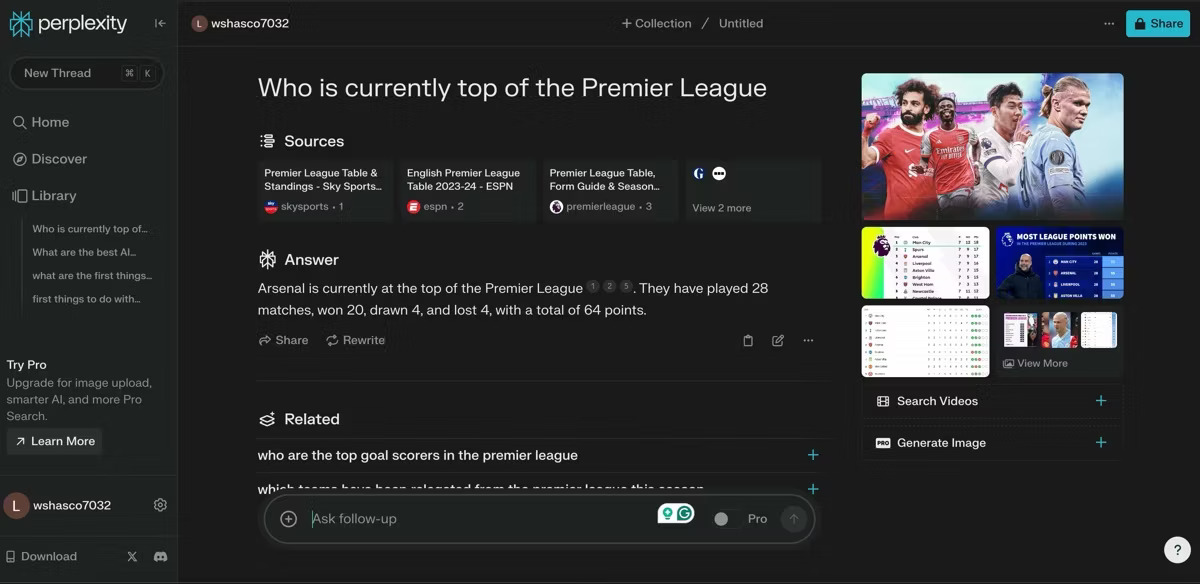This screenshot has width=1200, height=584.
Task: Open the three-dot menu beside Share
Action: pyautogui.click(x=1109, y=23)
